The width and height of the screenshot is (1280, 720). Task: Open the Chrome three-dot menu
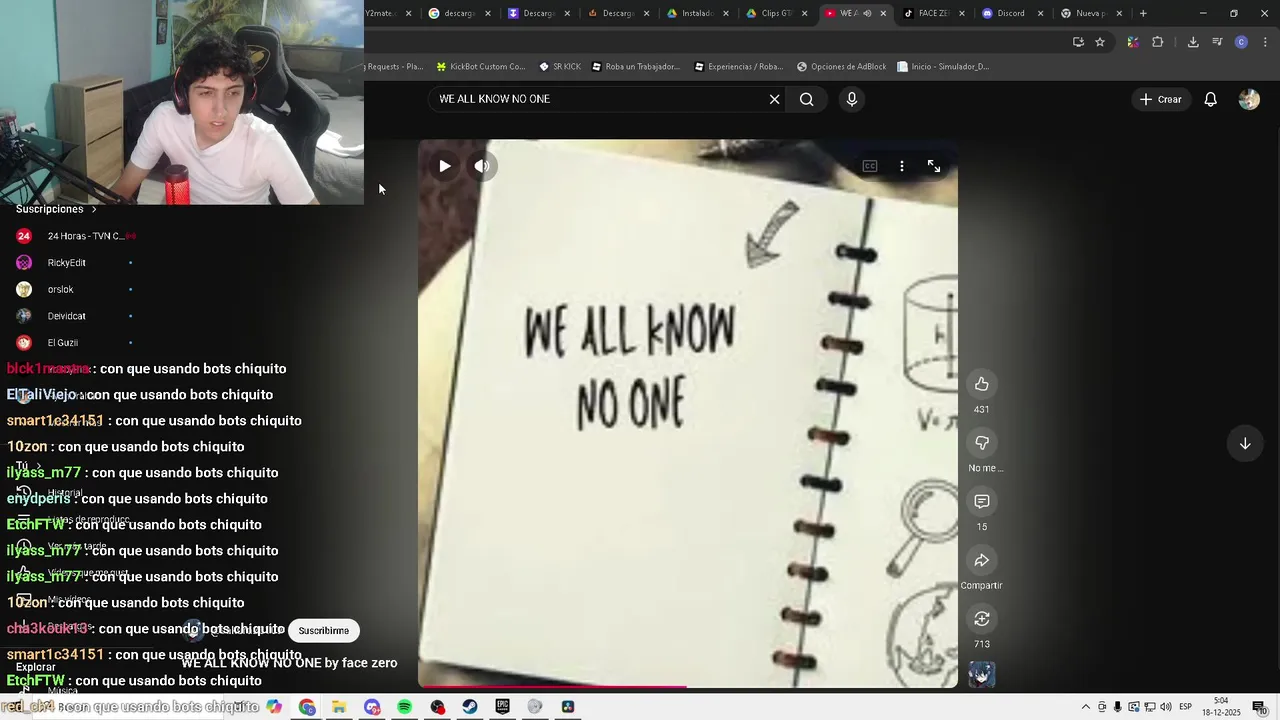pos(1266,42)
